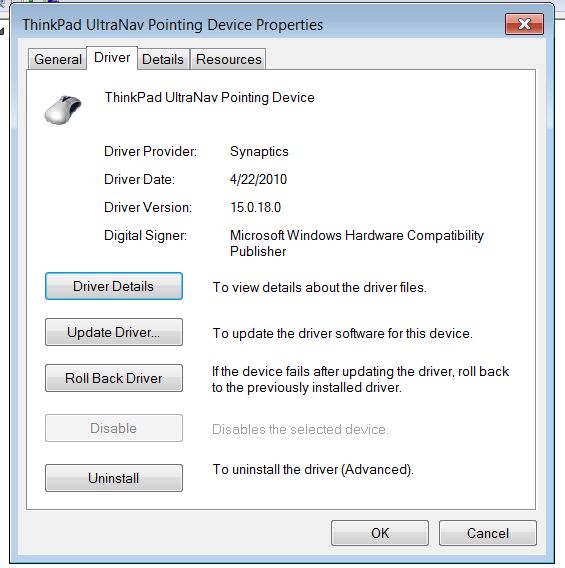
Task: Select the Driver tab
Action: point(112,58)
